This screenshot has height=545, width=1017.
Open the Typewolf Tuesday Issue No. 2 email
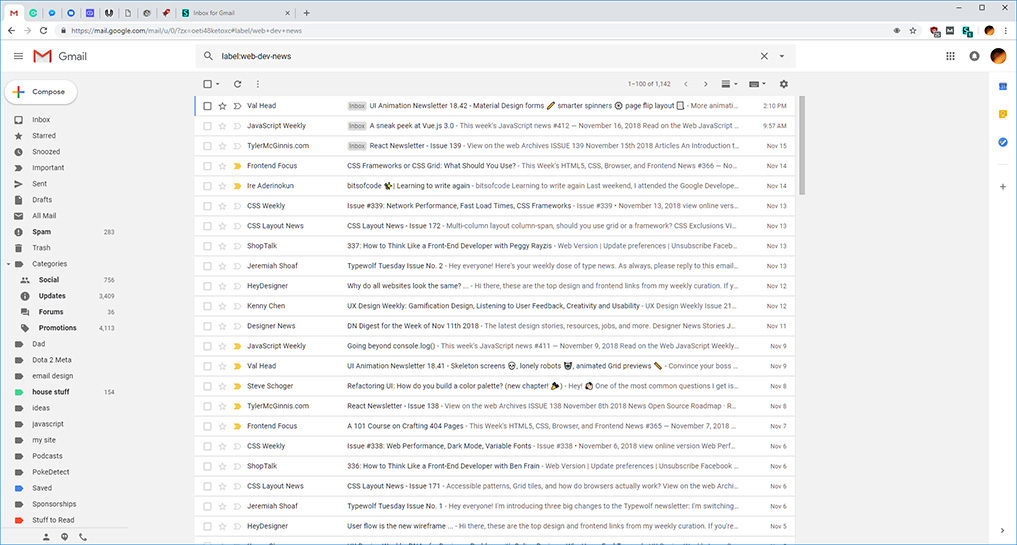tap(495, 266)
